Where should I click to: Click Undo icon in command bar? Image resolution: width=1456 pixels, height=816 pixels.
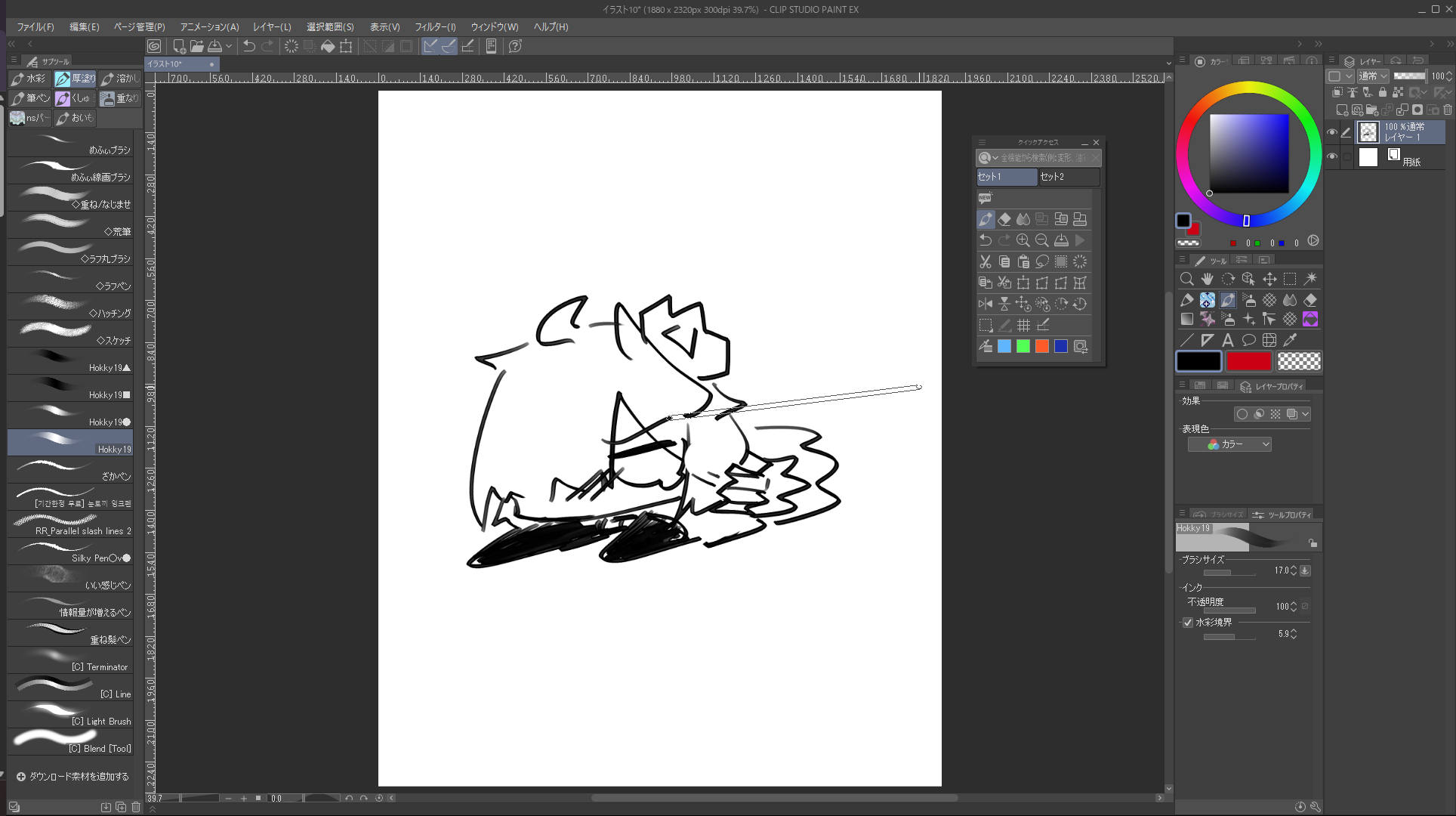(248, 46)
